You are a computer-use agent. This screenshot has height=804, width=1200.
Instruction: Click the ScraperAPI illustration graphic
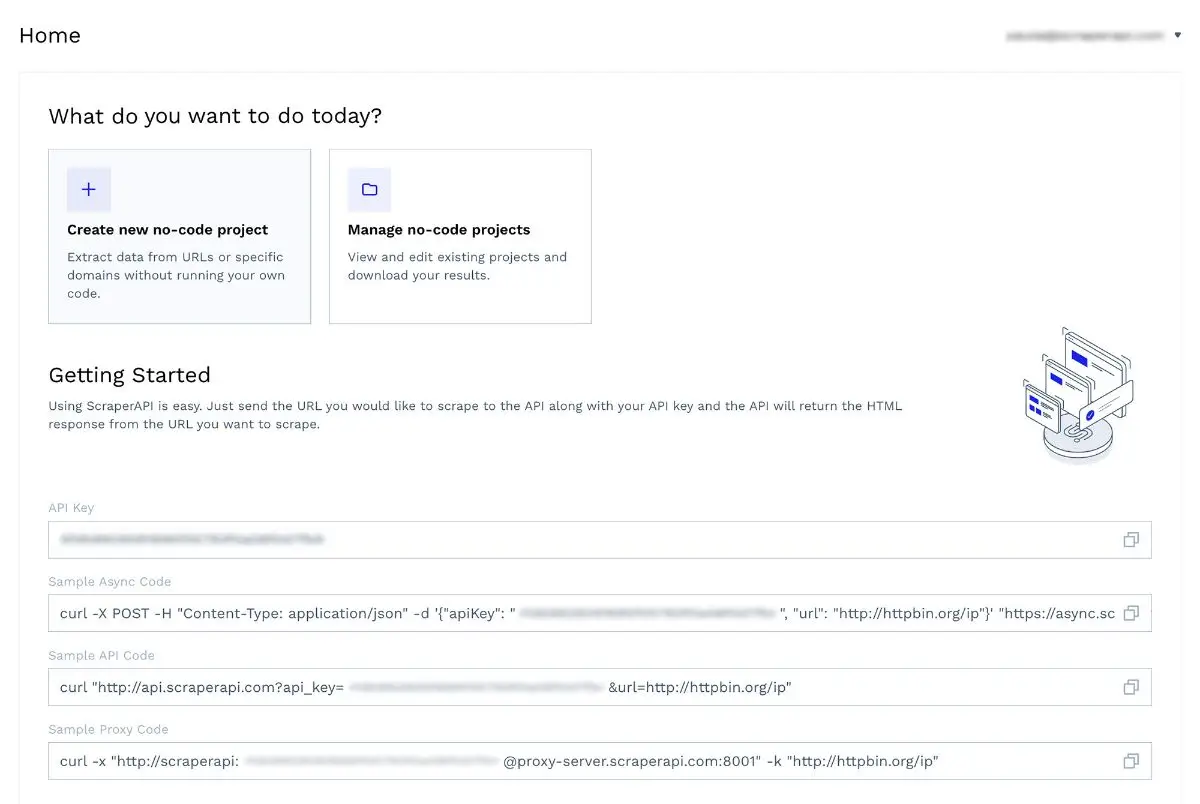[x=1078, y=392]
